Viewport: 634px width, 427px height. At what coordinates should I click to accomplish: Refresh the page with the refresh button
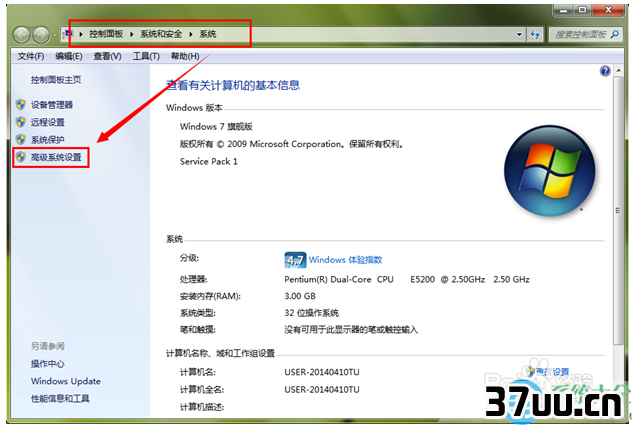tap(535, 34)
